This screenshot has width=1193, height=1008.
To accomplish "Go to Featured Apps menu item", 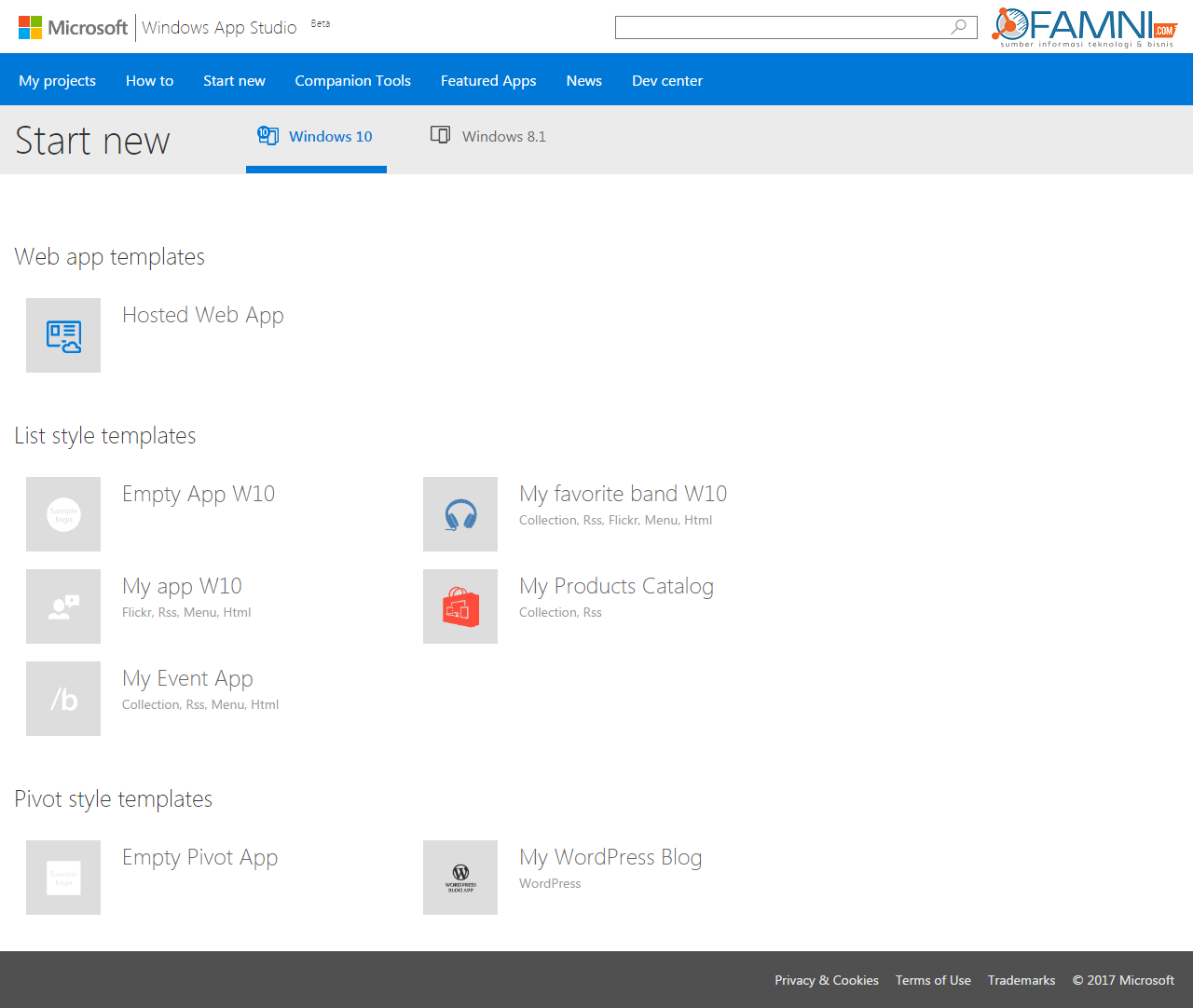I will click(488, 81).
